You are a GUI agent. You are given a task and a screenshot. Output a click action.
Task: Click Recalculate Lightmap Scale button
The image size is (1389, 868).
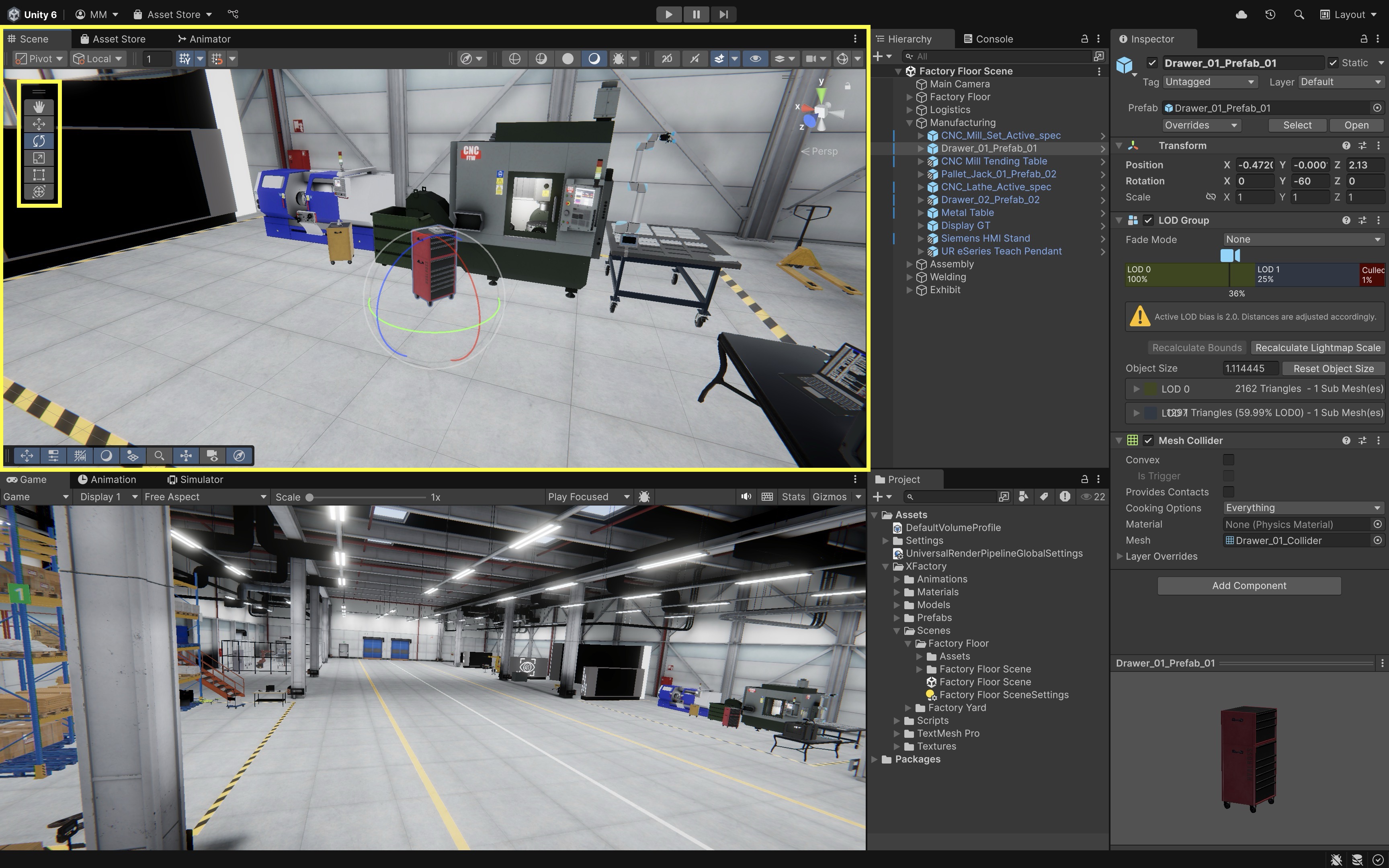1318,348
